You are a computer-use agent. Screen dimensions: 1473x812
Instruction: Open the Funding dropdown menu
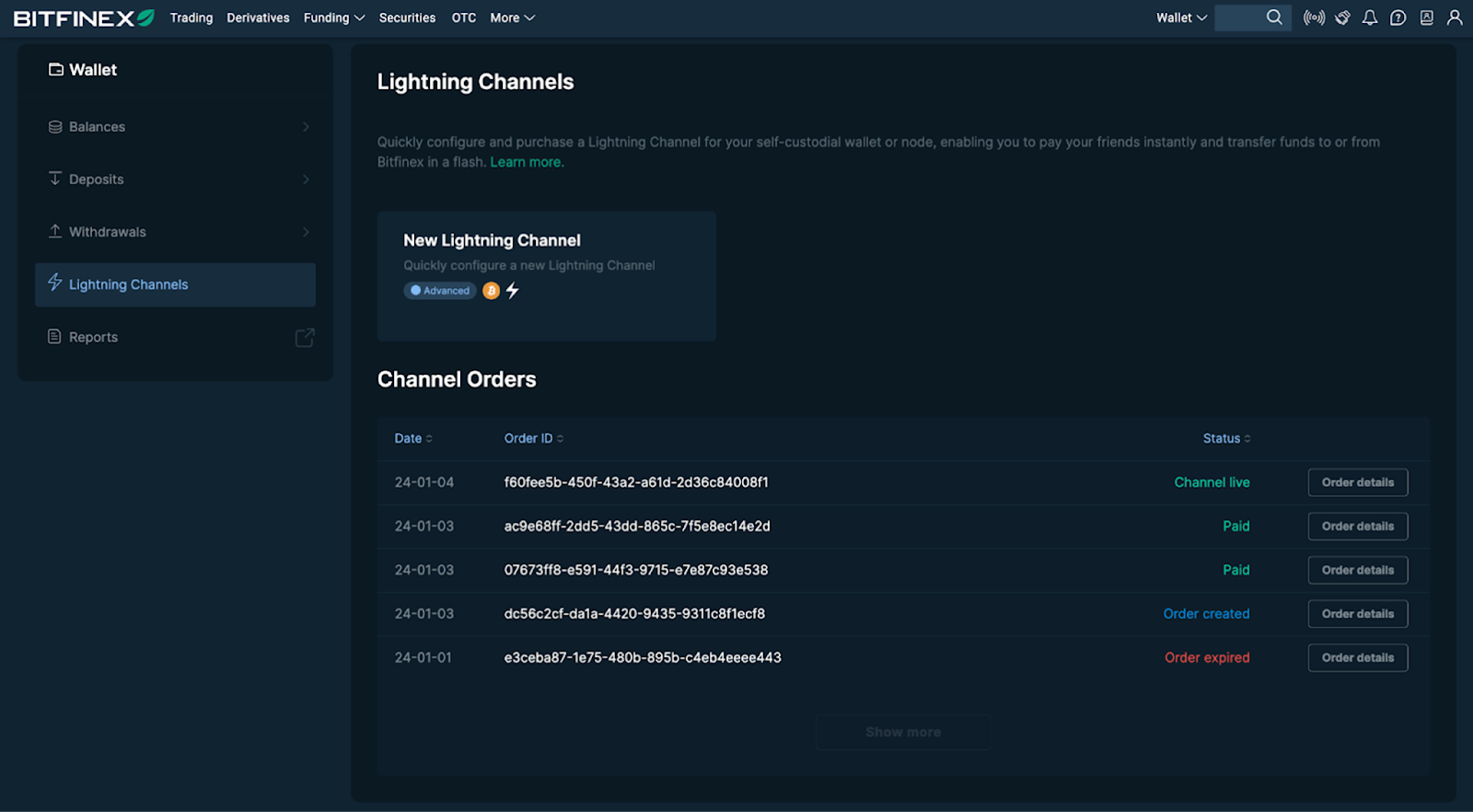coord(334,17)
